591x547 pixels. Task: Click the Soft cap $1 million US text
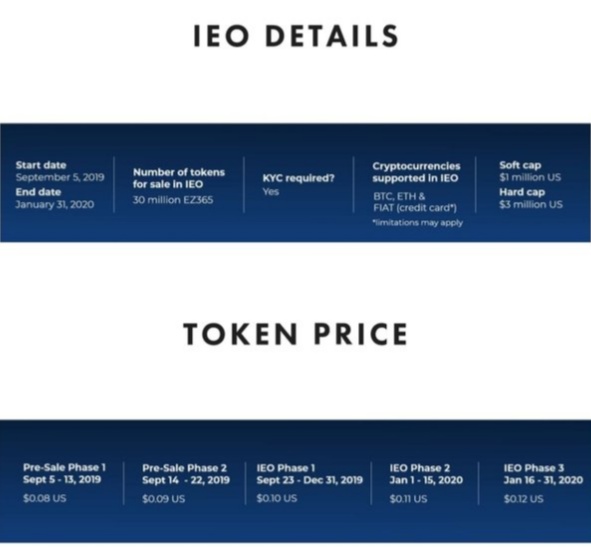tap(530, 171)
